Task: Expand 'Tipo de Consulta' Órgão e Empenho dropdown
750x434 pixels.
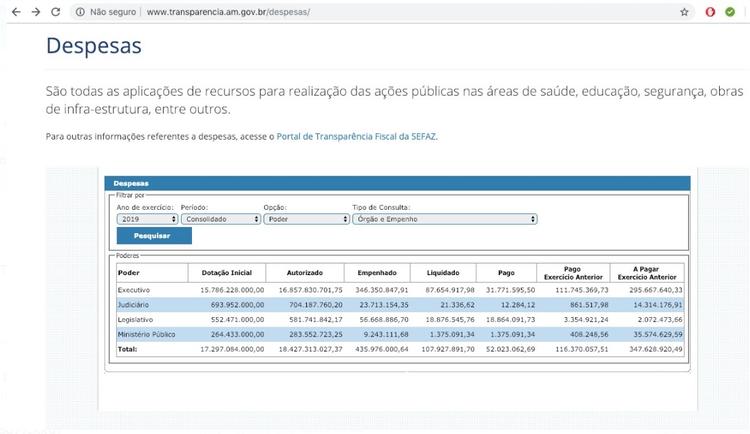Action: (x=444, y=218)
